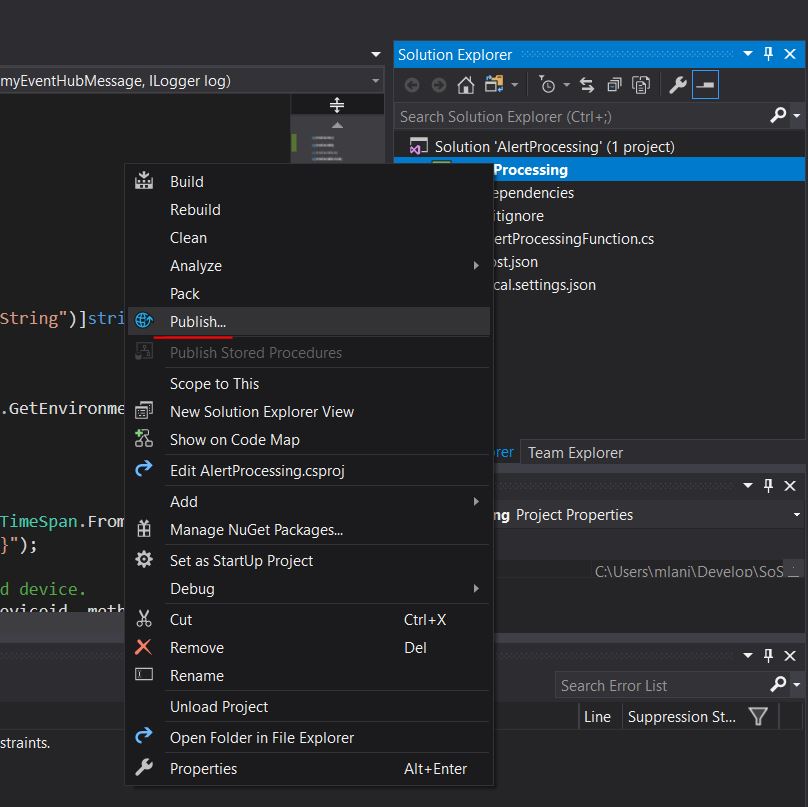Click the split-editor icon above the scrollbar
This screenshot has height=807, width=808.
pos(337,105)
